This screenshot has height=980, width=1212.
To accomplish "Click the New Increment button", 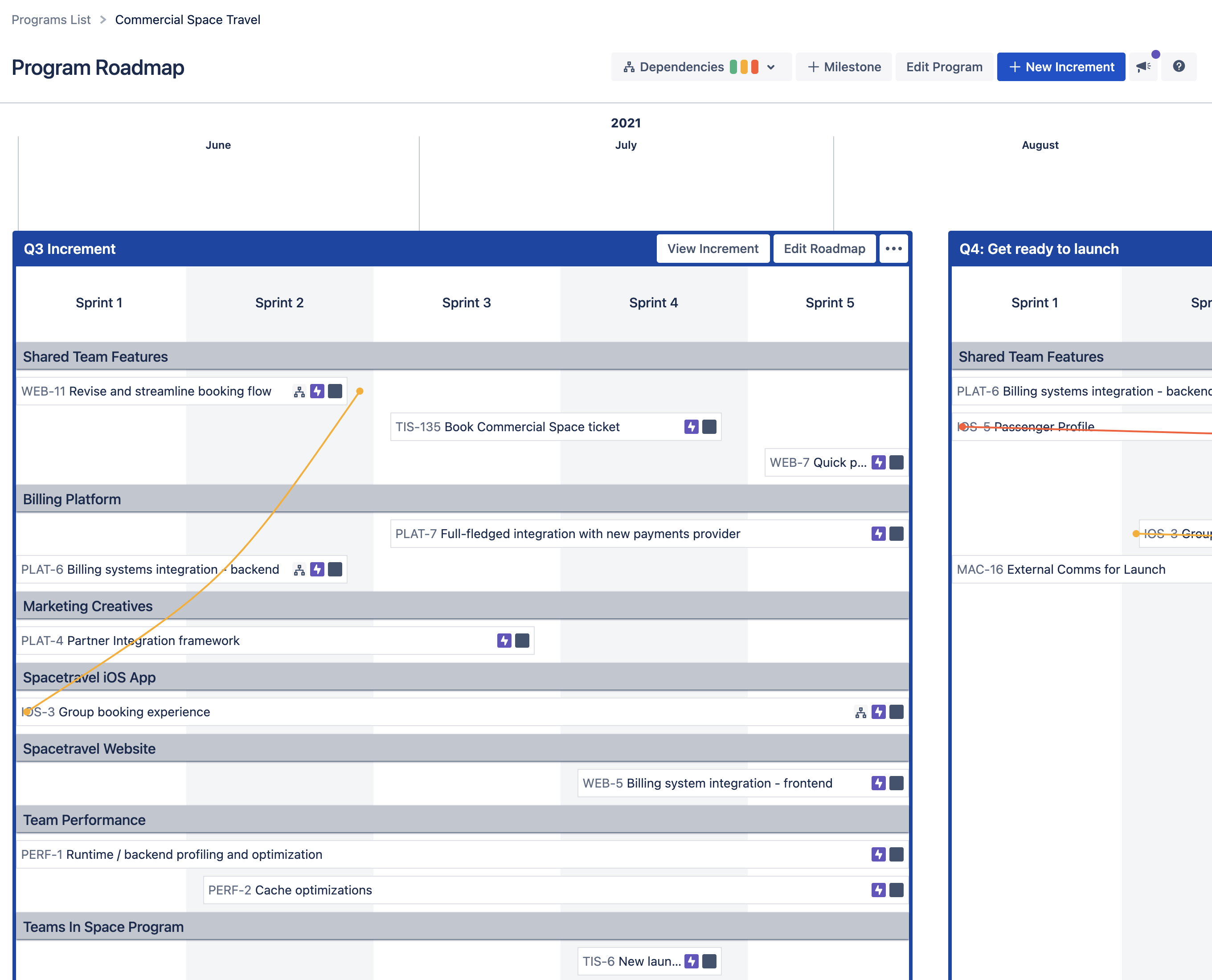I will click(1060, 67).
